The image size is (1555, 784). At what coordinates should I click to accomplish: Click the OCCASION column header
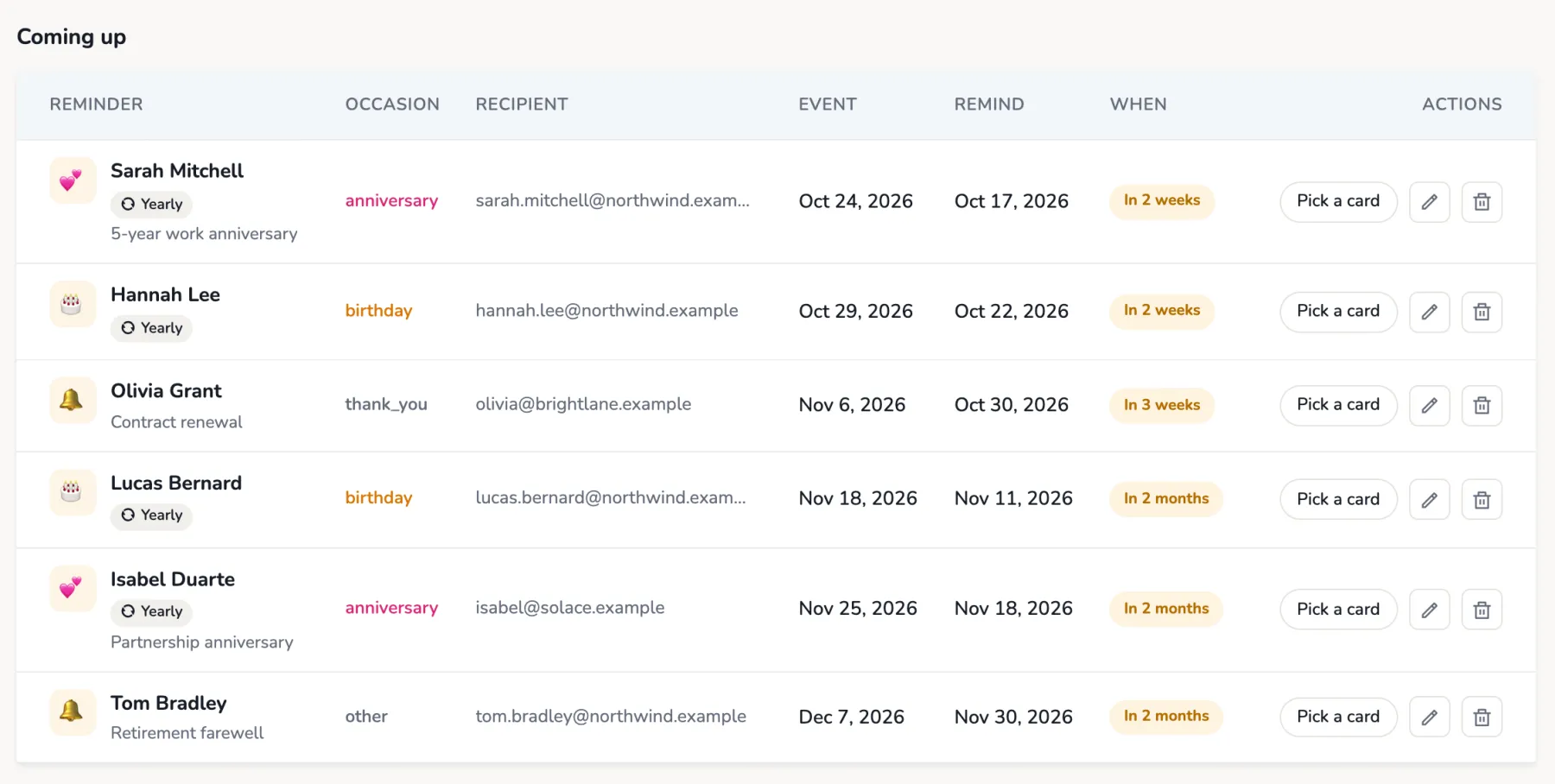392,104
